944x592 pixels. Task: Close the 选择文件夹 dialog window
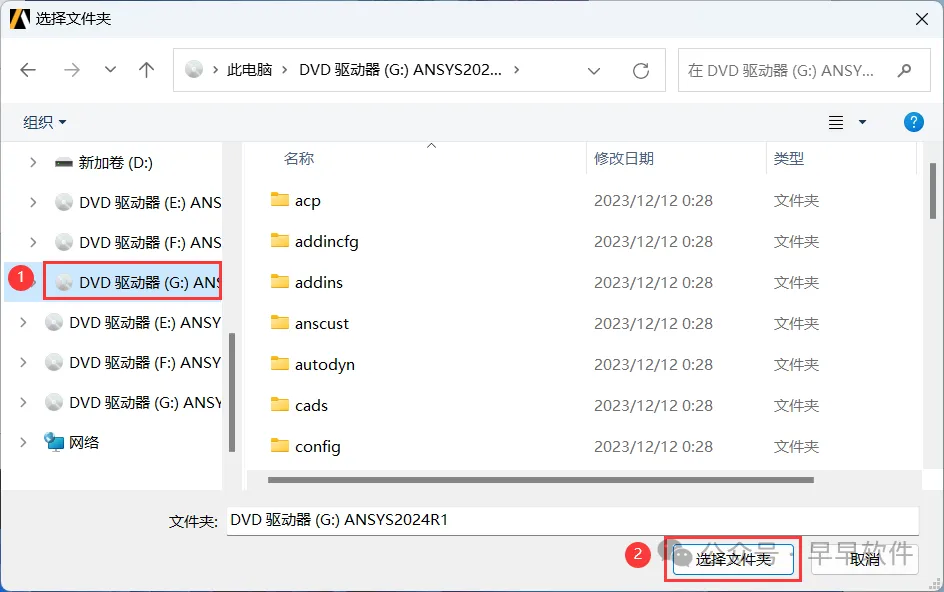click(x=922, y=19)
